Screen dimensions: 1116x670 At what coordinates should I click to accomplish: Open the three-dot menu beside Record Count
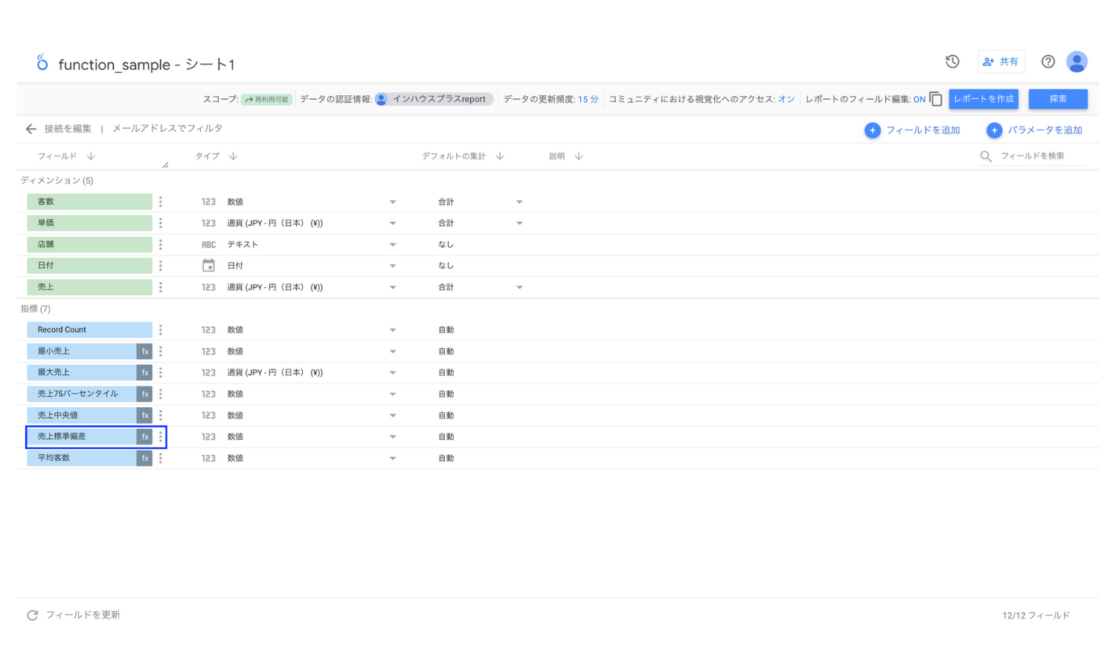pos(162,329)
